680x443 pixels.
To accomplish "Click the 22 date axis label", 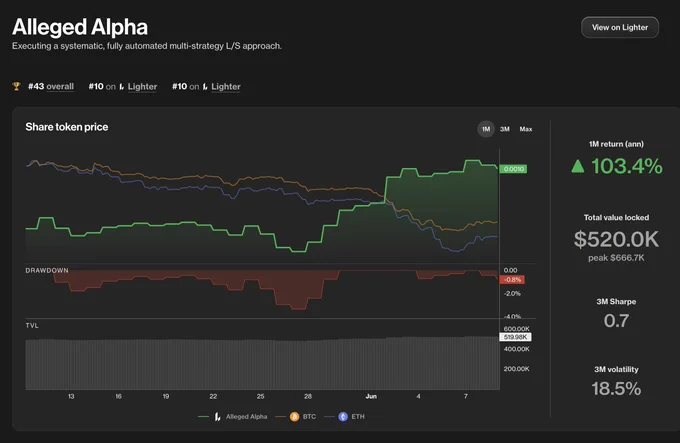I will [x=213, y=396].
